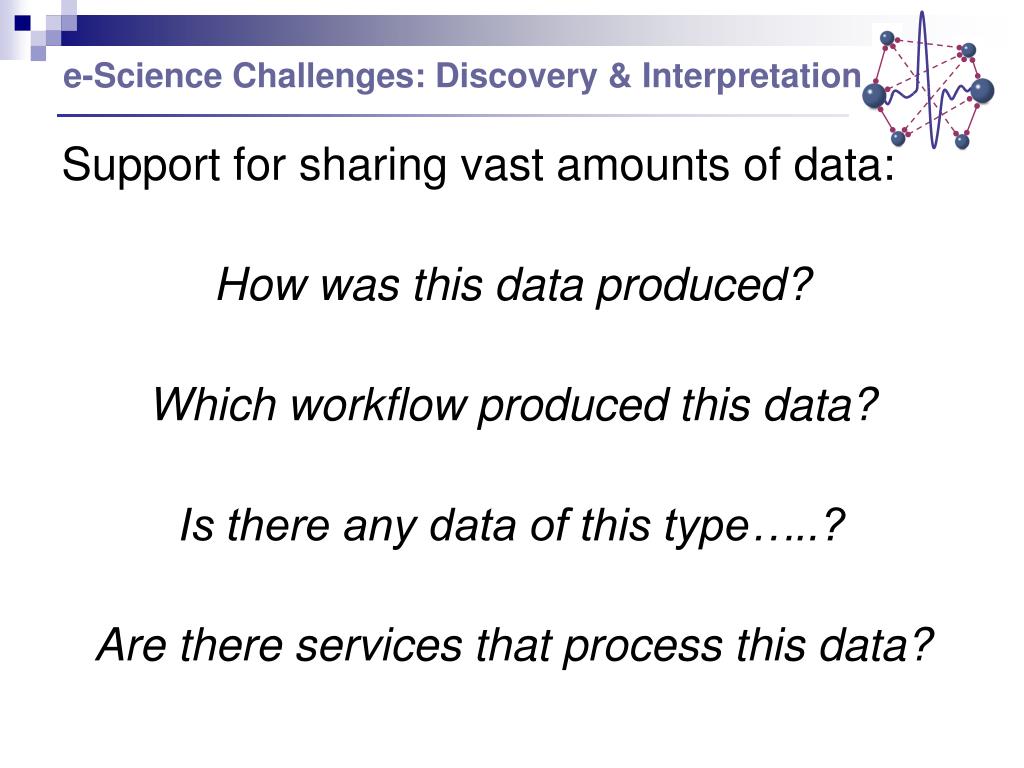Click 'Are there services that process this data?'
Image resolution: width=1024 pixels, height=768 pixels.
pyautogui.click(x=515, y=647)
